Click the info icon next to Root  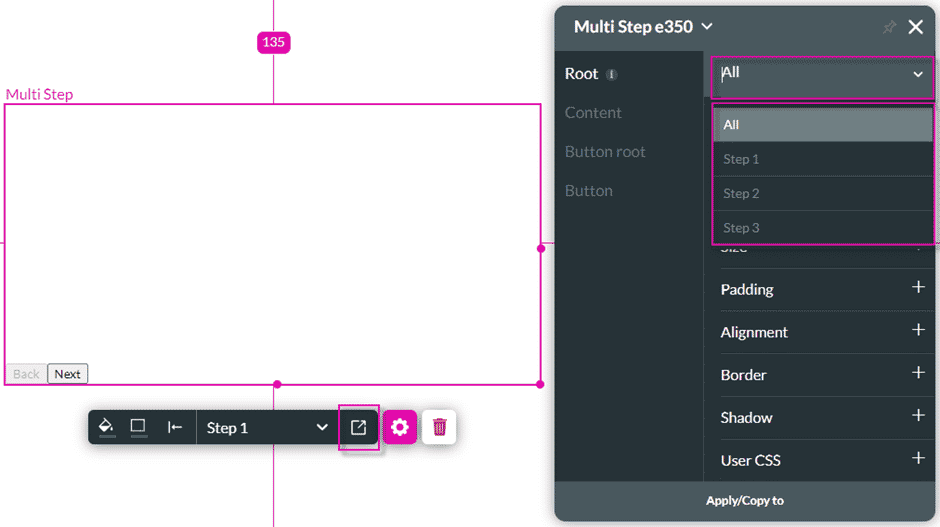point(611,74)
